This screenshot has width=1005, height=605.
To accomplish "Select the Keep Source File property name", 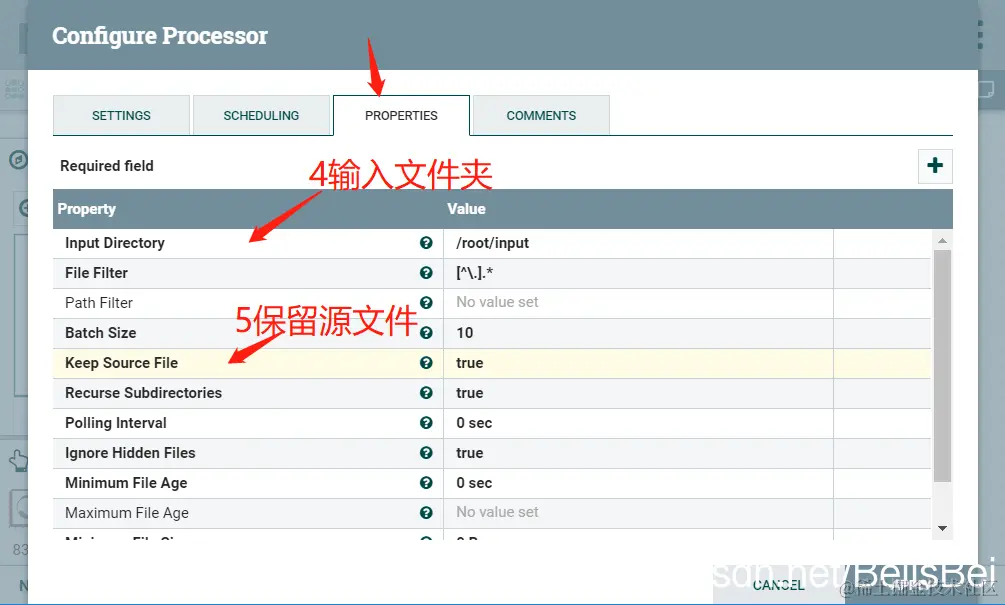I will [x=121, y=363].
